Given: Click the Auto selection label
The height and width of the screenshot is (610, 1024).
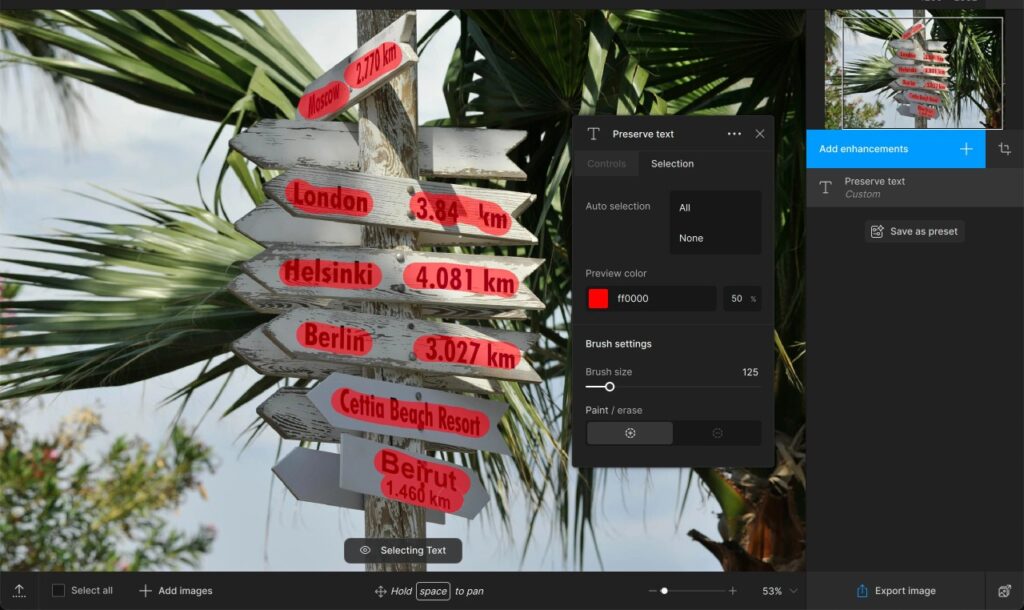Looking at the screenshot, I should coord(618,206).
